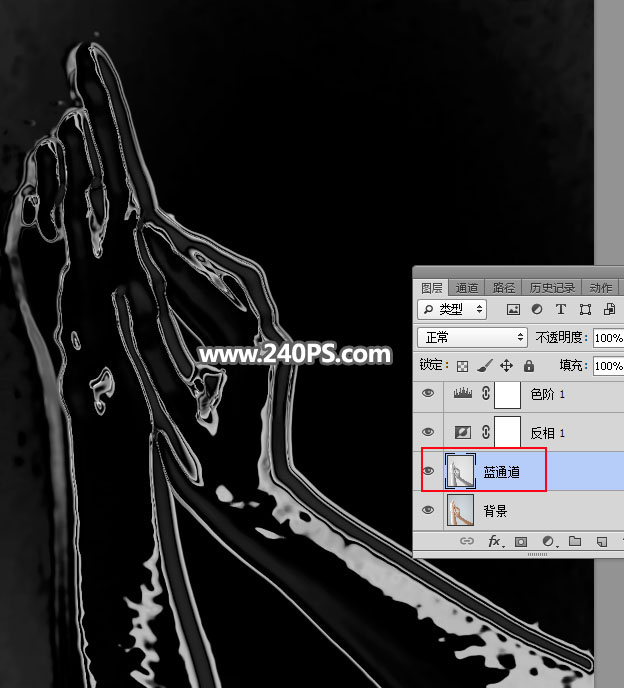Viewport: 624px width, 688px height.
Task: Open the 历史记录 (History) tab
Action: click(x=552, y=288)
